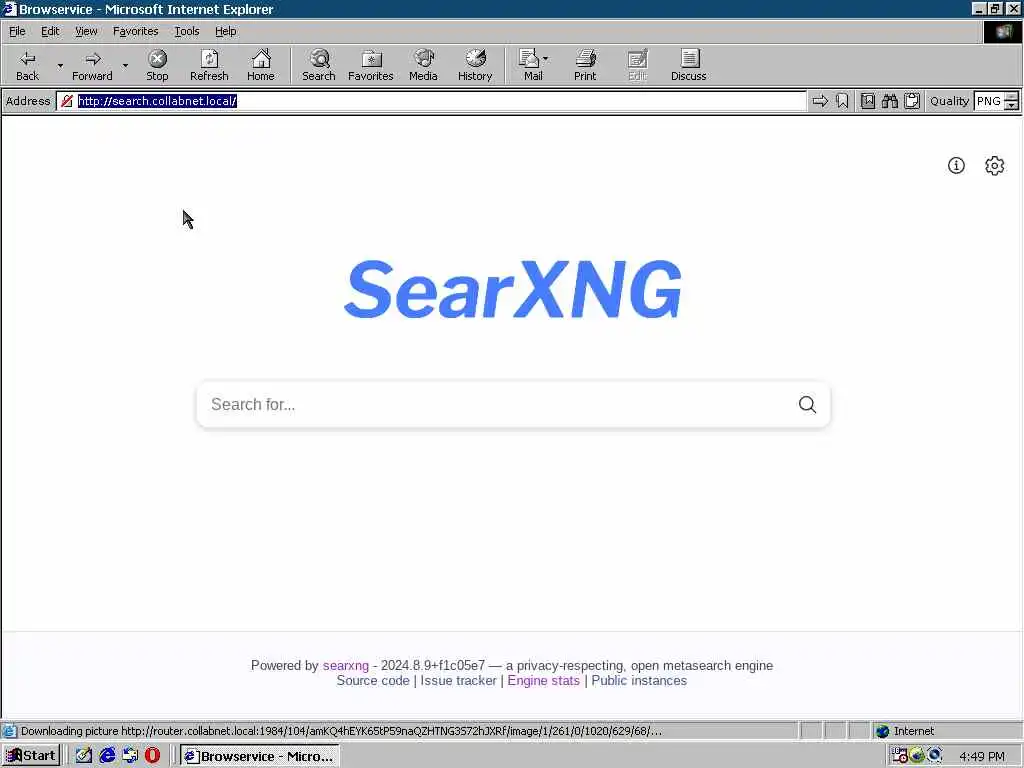This screenshot has width=1024, height=768.
Task: Click the bookmark ribbon icon beside the Go arrow
Action: (x=842, y=101)
